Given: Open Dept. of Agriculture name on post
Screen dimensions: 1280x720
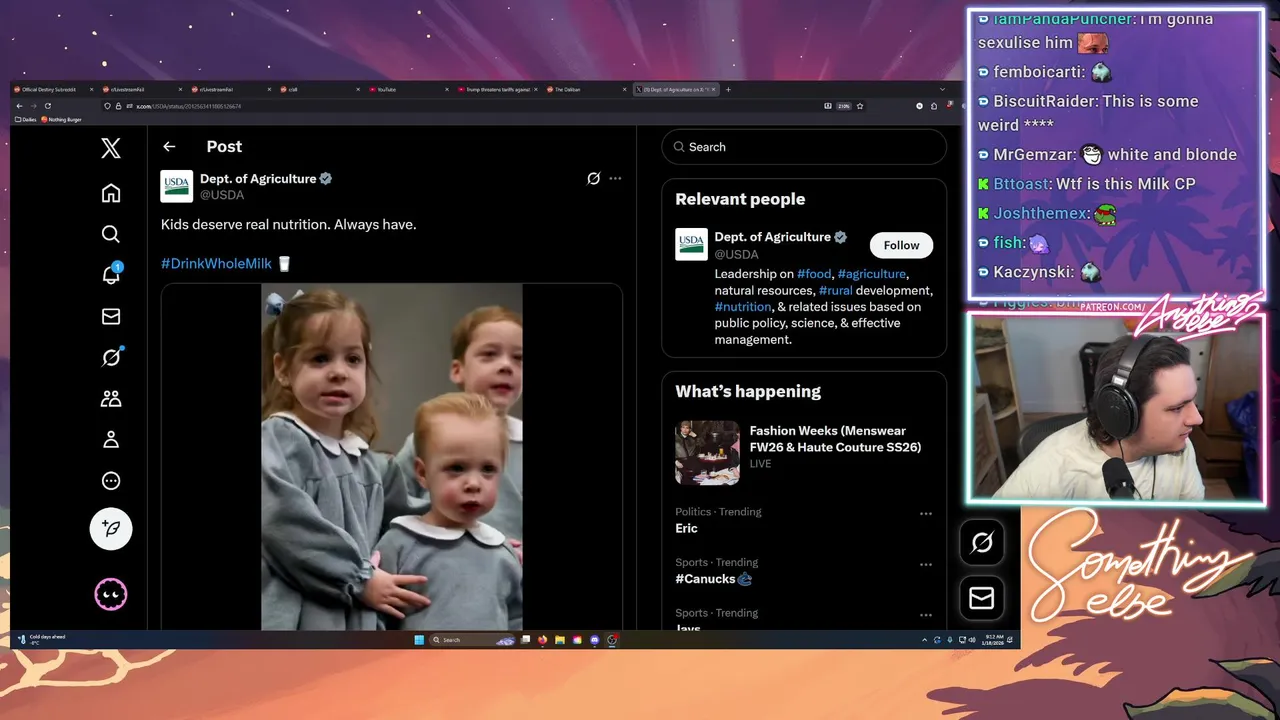Looking at the screenshot, I should 258,178.
